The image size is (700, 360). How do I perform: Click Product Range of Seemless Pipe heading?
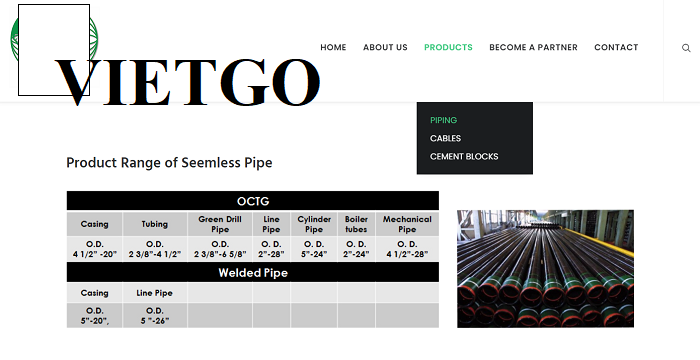point(169,163)
